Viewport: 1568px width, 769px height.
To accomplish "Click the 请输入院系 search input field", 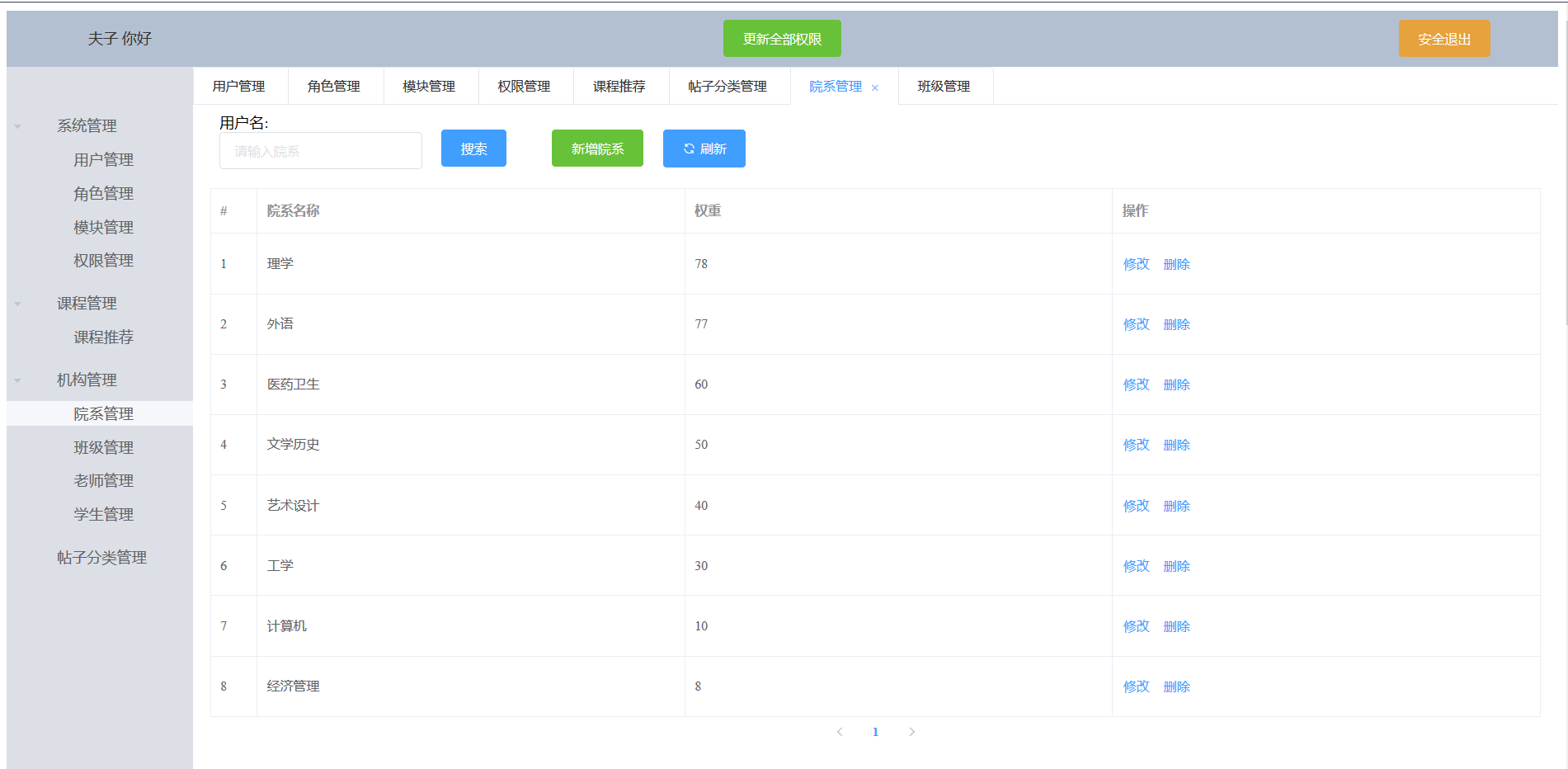I will (x=320, y=150).
